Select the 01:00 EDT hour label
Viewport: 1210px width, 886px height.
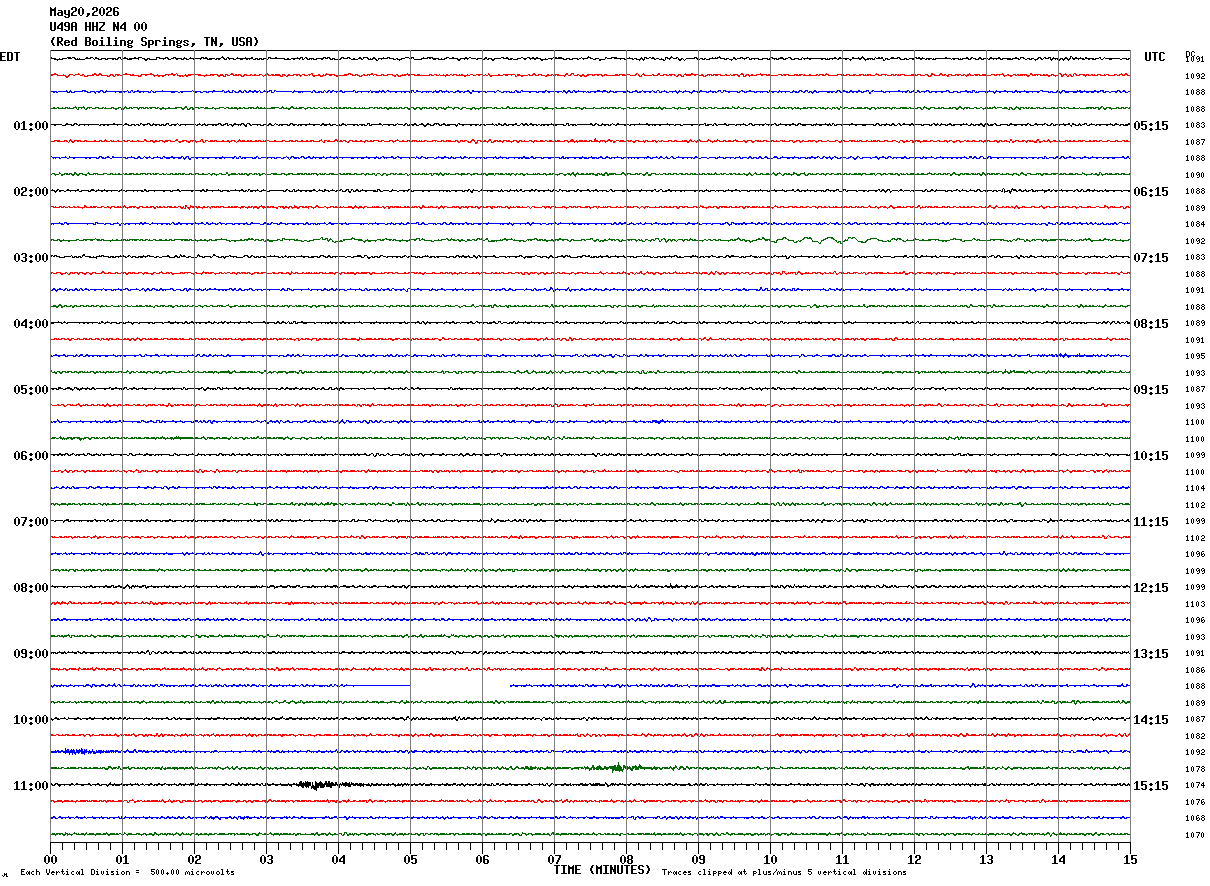31,126
